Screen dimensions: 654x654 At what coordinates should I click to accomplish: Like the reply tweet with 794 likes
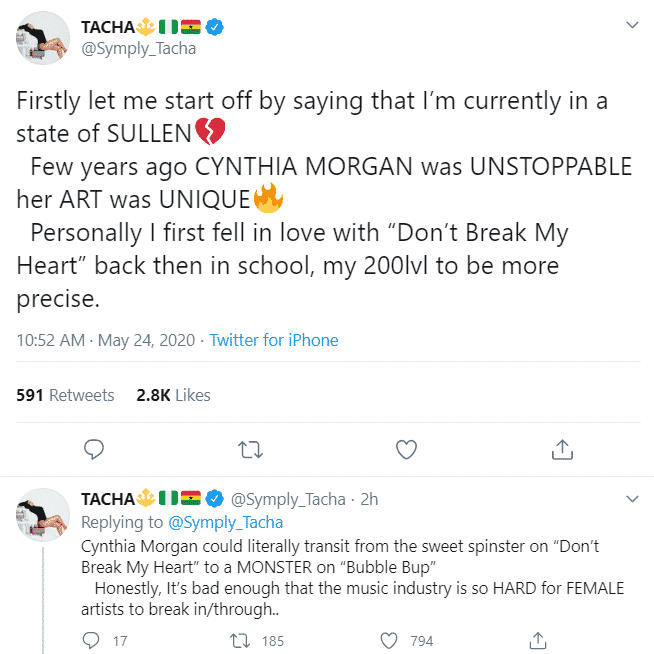(390, 640)
